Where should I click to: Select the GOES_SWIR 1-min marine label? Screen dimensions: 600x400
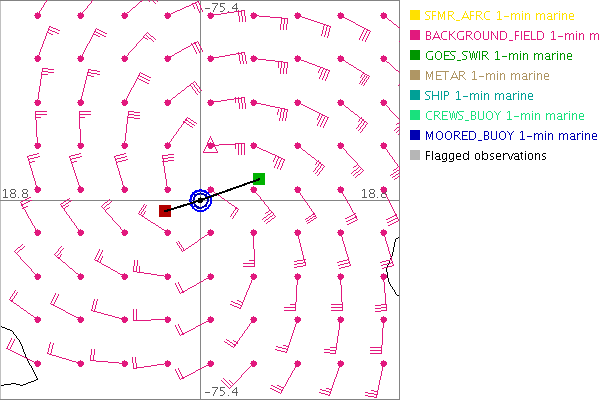(x=493, y=55)
